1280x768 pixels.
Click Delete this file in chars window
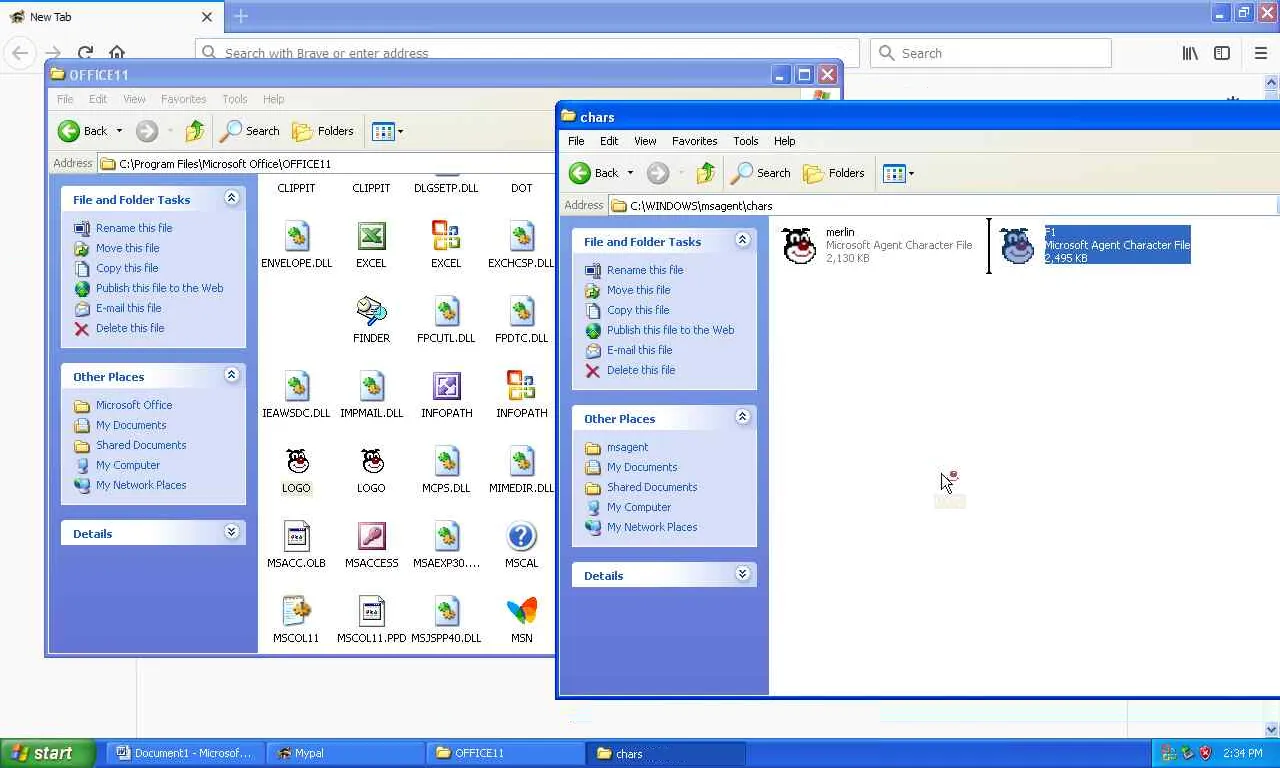coord(641,370)
